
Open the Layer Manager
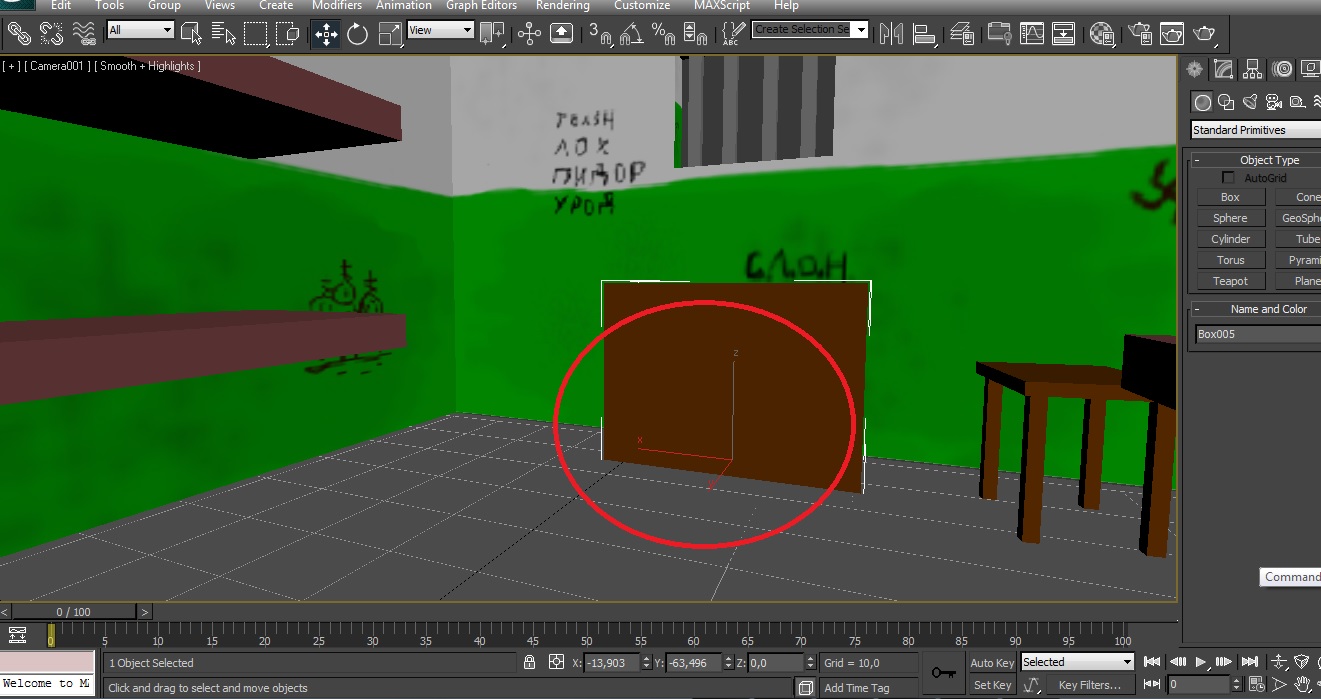pyautogui.click(x=962, y=34)
